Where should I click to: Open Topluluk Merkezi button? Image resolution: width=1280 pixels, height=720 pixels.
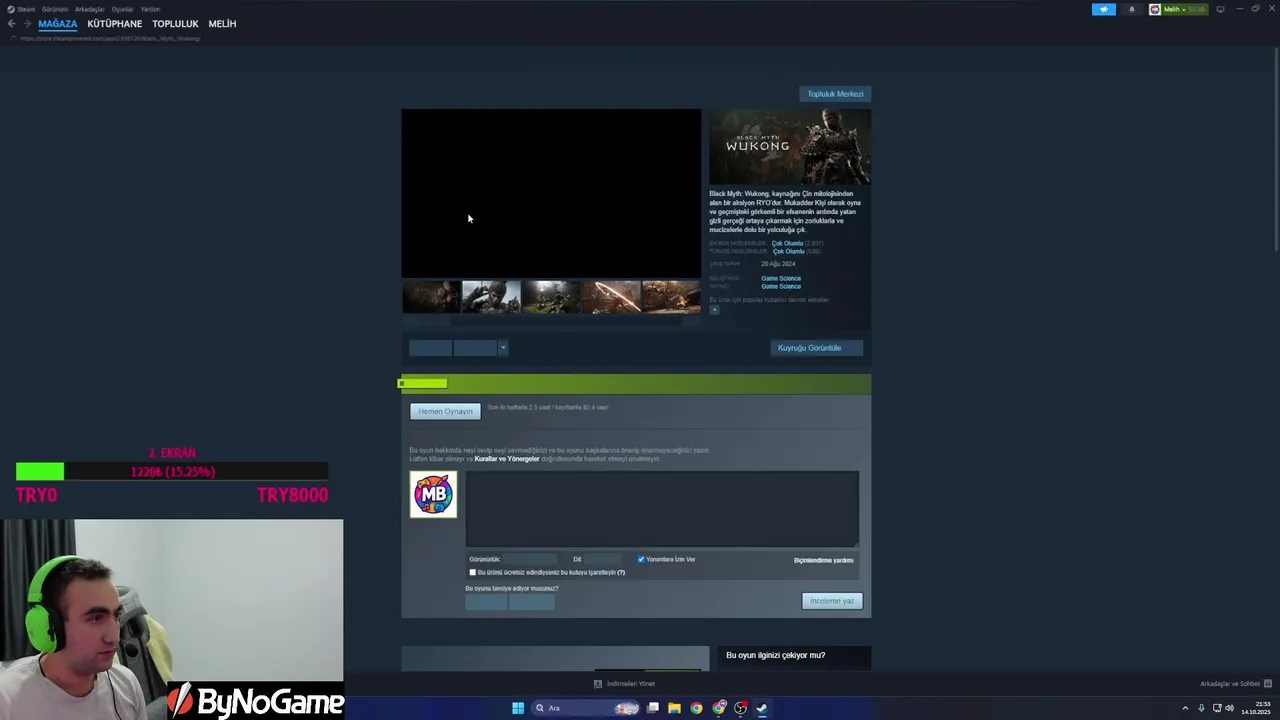(x=835, y=94)
